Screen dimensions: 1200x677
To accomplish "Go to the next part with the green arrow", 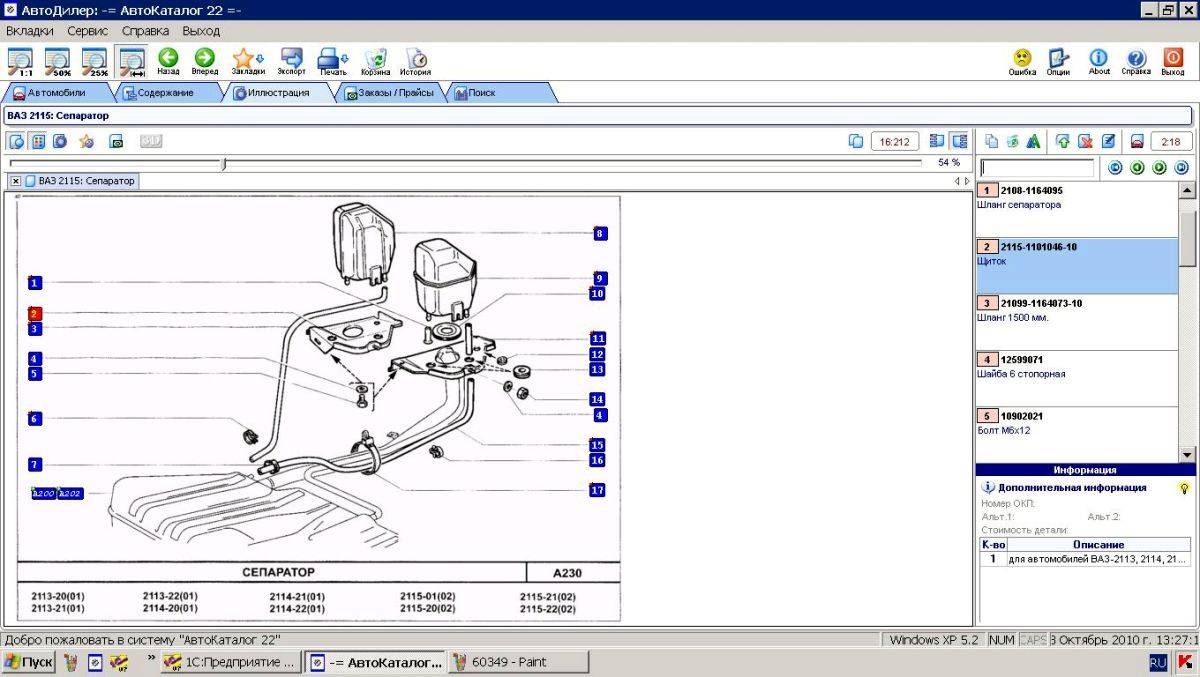I will coord(1159,168).
